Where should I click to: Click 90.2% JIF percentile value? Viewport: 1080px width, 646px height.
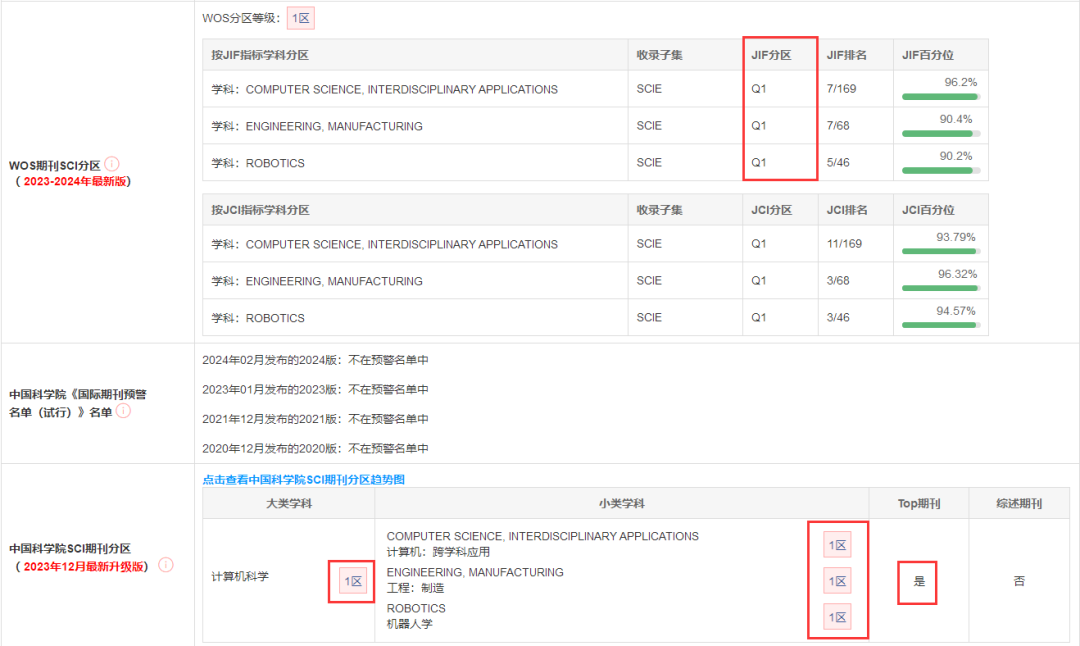coord(956,156)
